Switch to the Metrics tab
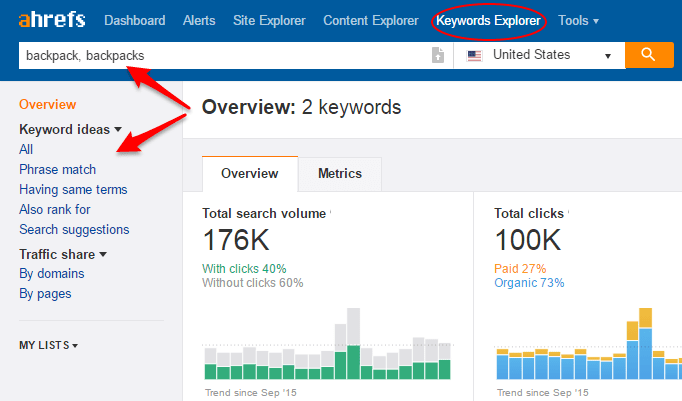The height and width of the screenshot is (401, 682). tap(339, 173)
